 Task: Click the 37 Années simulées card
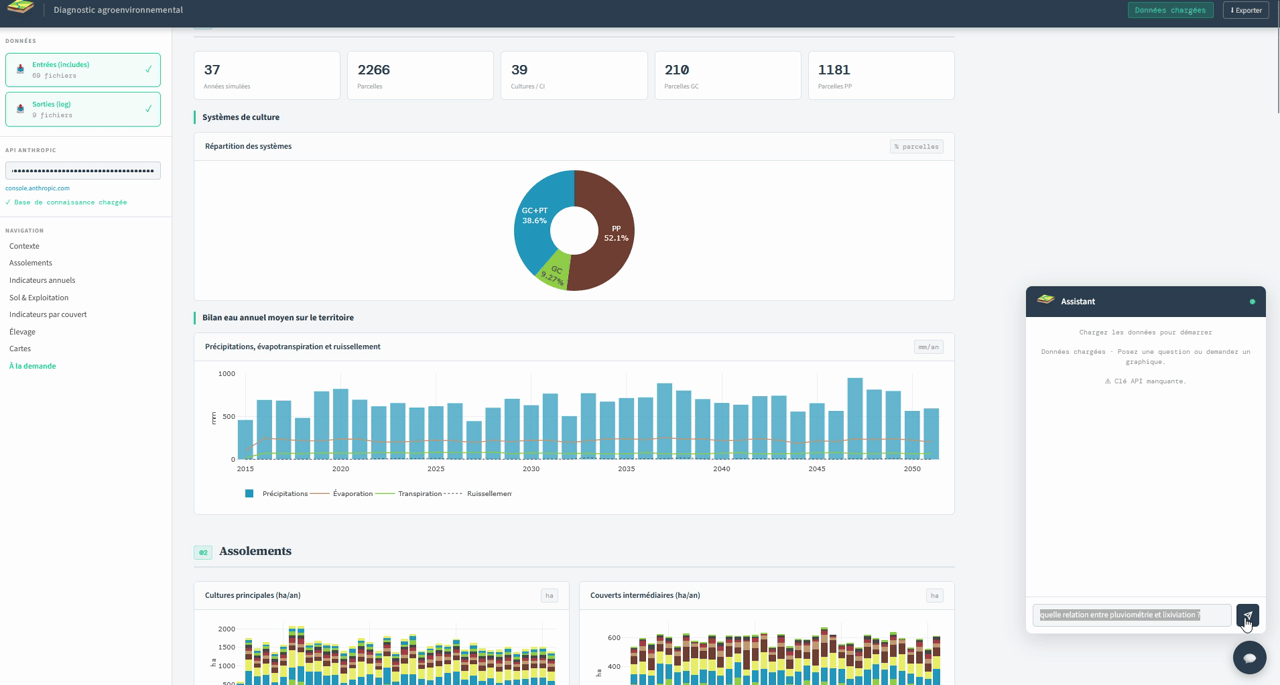point(267,75)
